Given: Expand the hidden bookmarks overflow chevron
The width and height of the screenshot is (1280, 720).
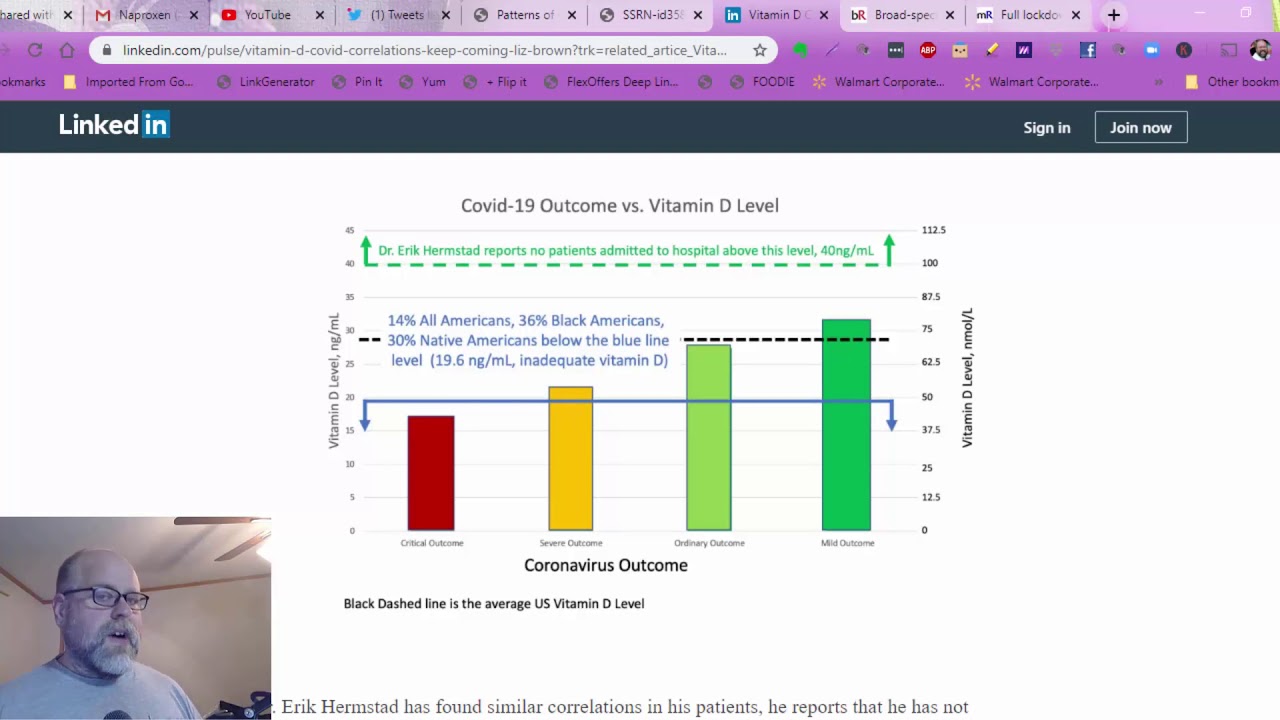Looking at the screenshot, I should point(1158,82).
